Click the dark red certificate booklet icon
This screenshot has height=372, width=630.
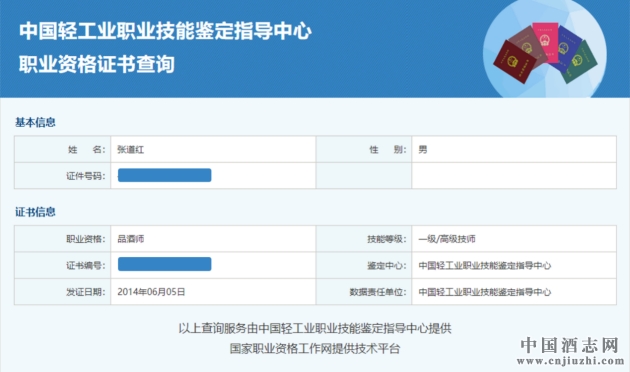(x=515, y=61)
